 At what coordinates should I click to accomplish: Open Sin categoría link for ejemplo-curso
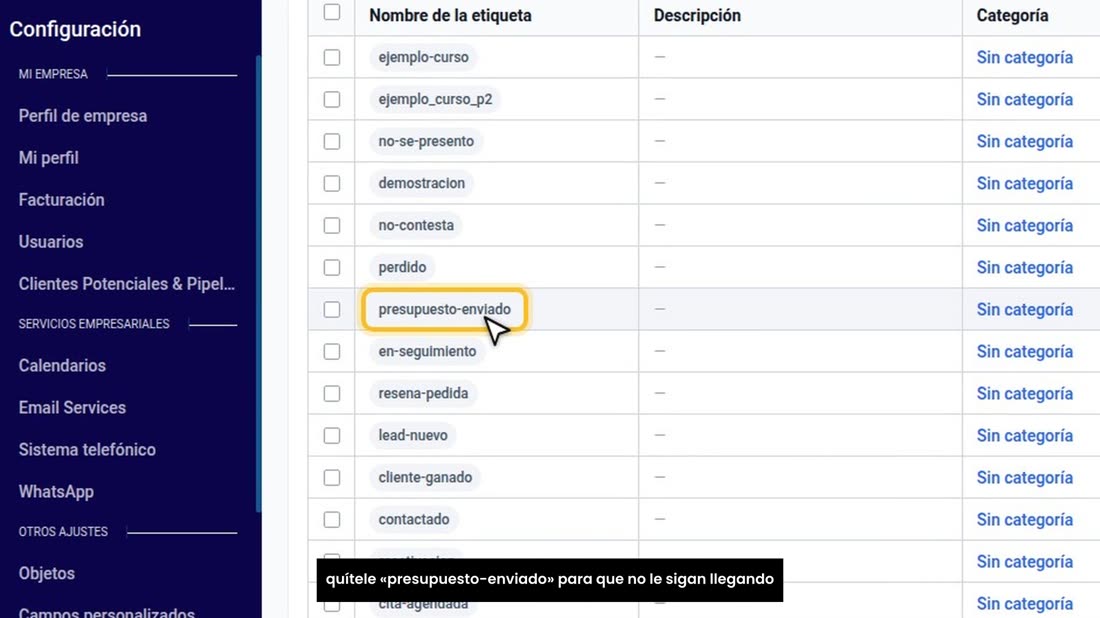click(x=1025, y=58)
